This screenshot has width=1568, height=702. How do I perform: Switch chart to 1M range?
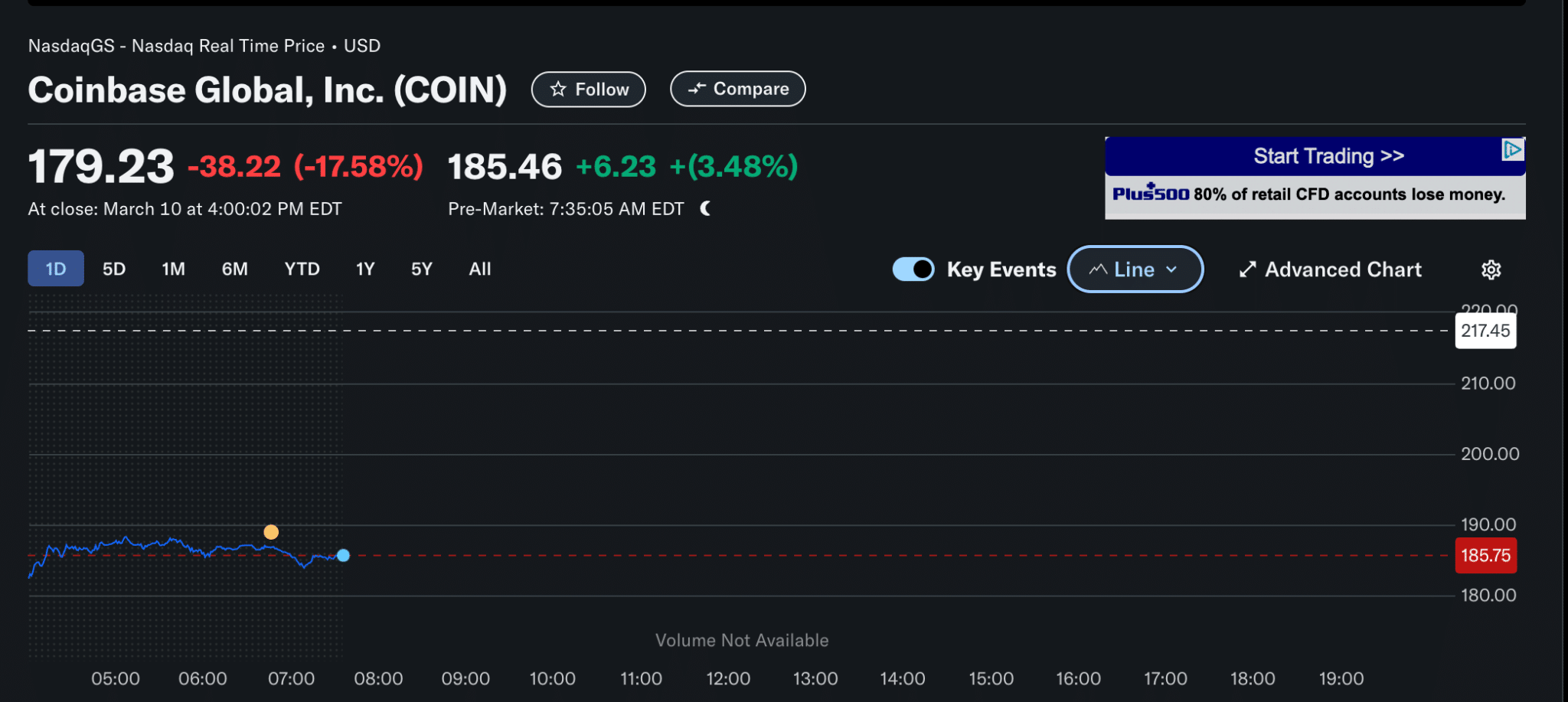point(173,269)
